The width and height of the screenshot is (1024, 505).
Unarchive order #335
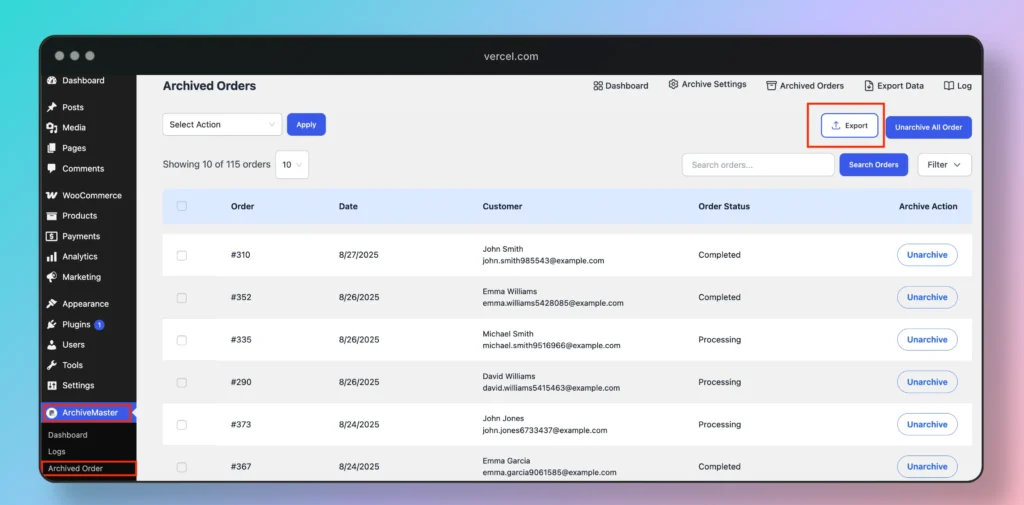click(x=927, y=340)
